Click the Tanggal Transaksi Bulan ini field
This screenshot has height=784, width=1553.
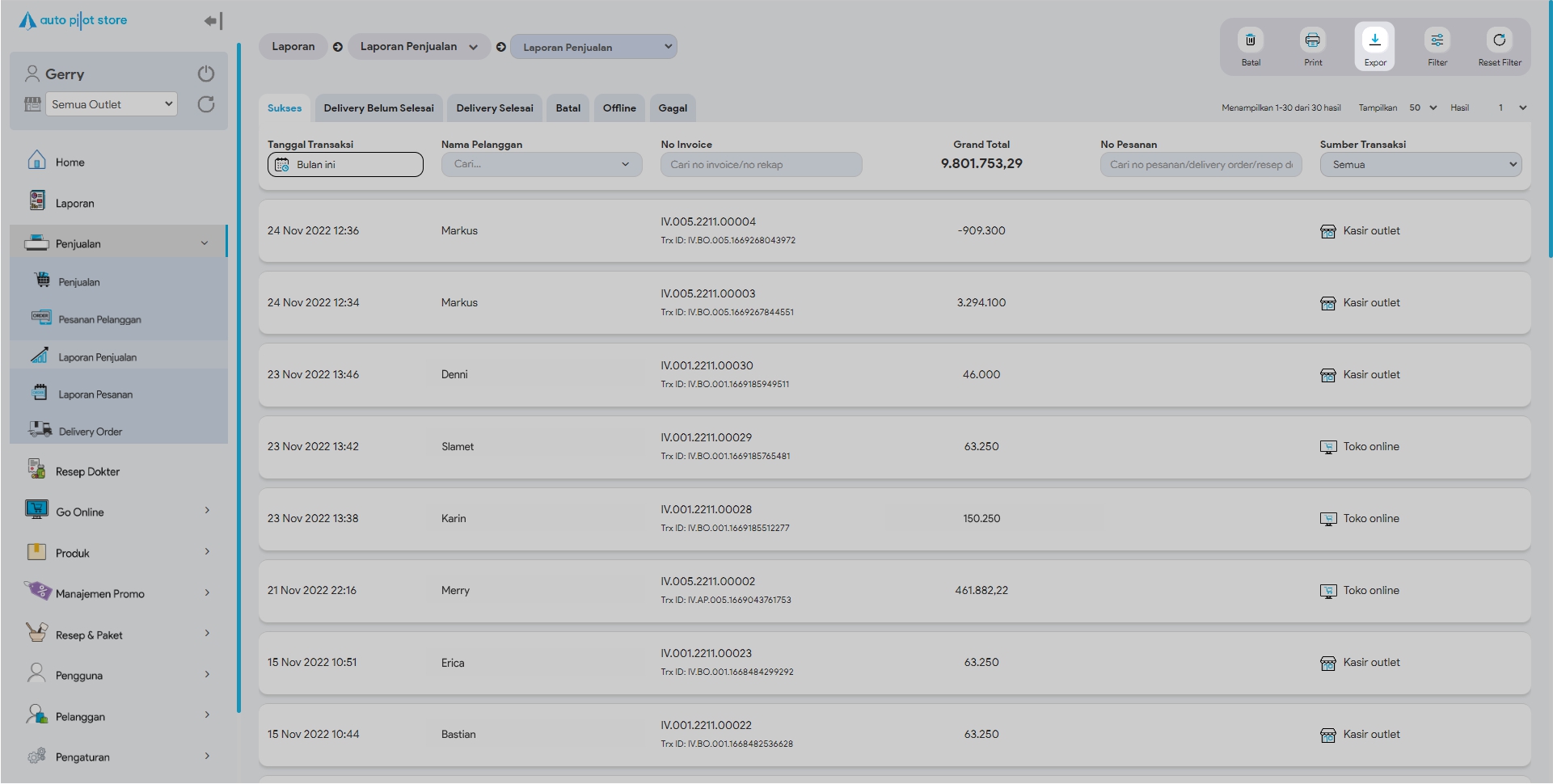coord(345,165)
